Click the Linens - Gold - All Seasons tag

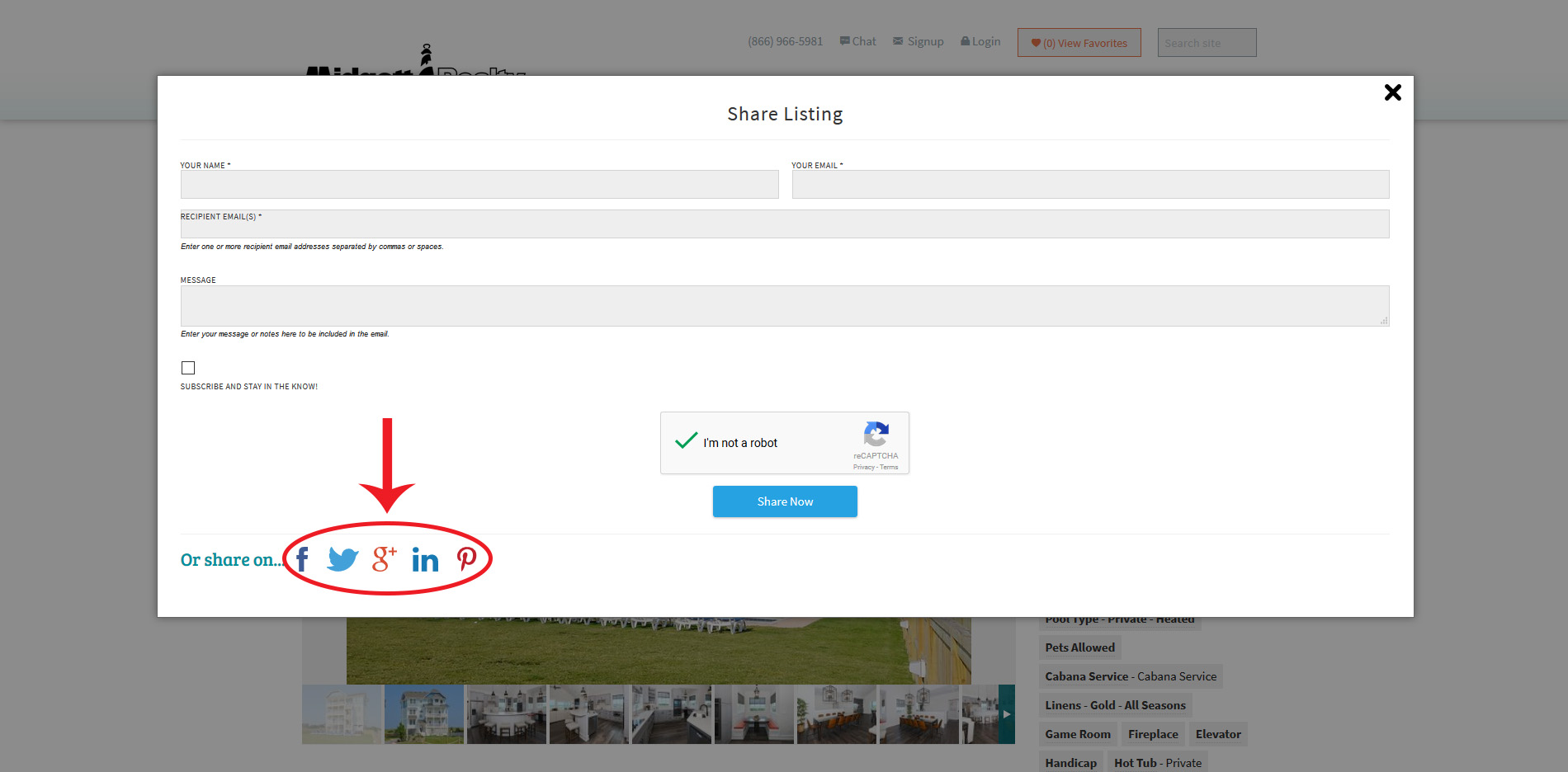[x=1115, y=705]
